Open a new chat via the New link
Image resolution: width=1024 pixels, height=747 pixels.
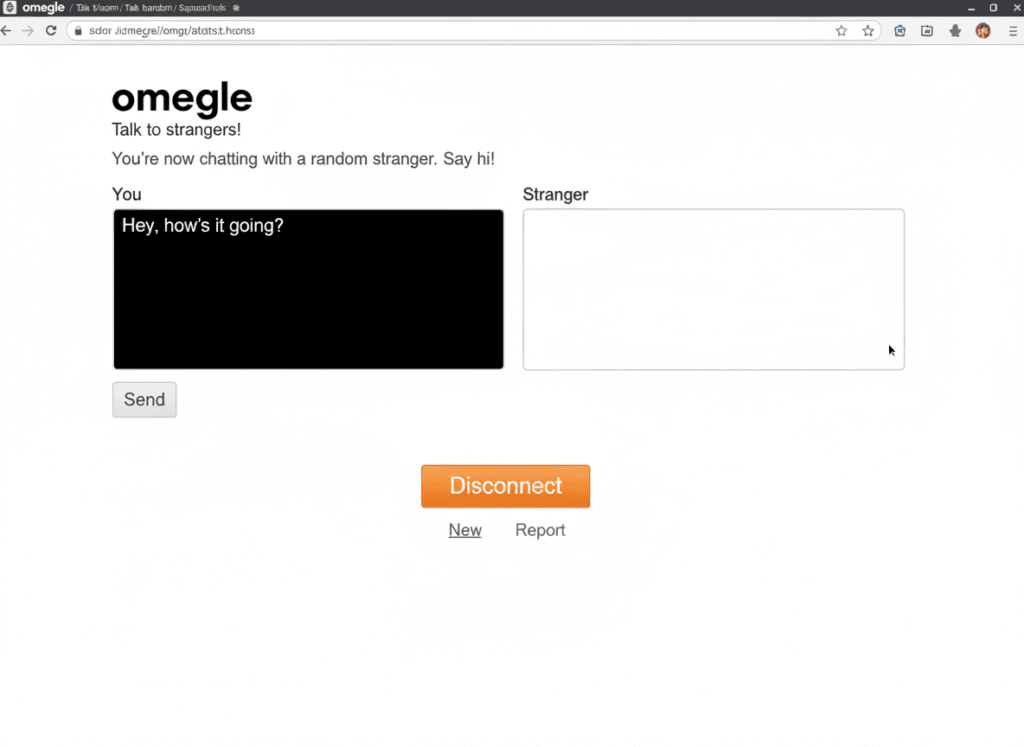[464, 530]
